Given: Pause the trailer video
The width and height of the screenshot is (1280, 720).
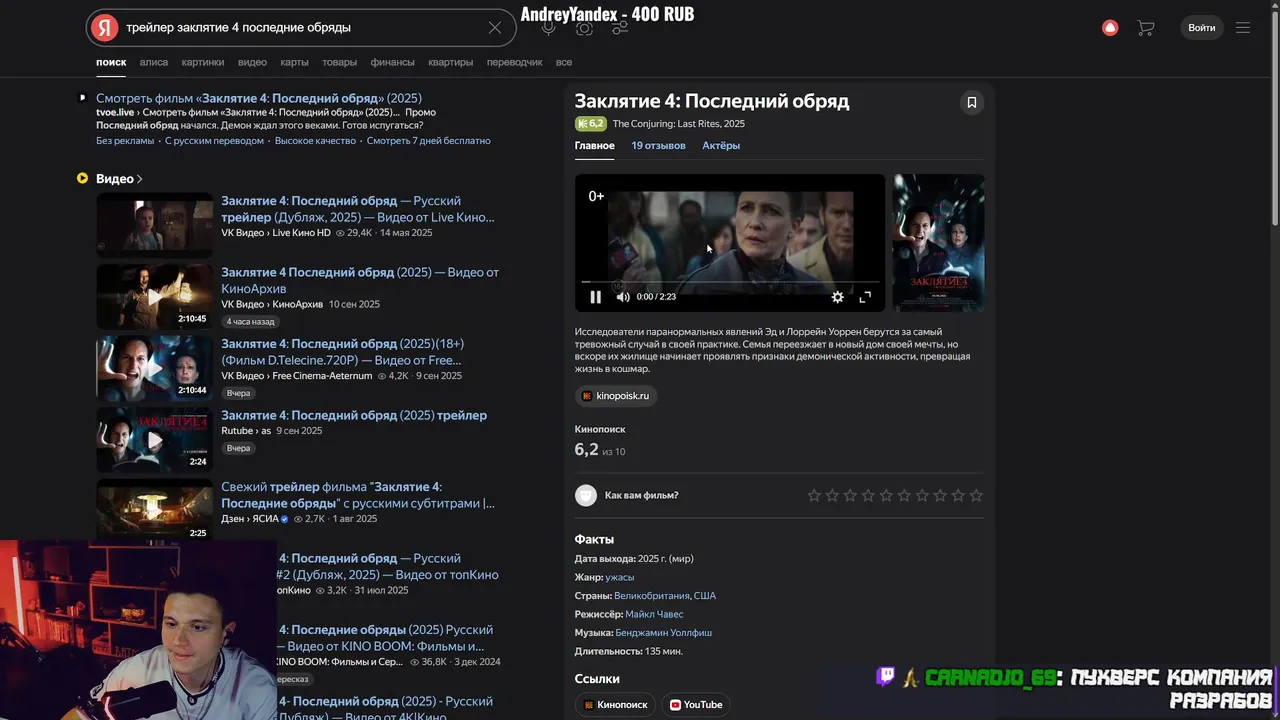Looking at the screenshot, I should (595, 297).
